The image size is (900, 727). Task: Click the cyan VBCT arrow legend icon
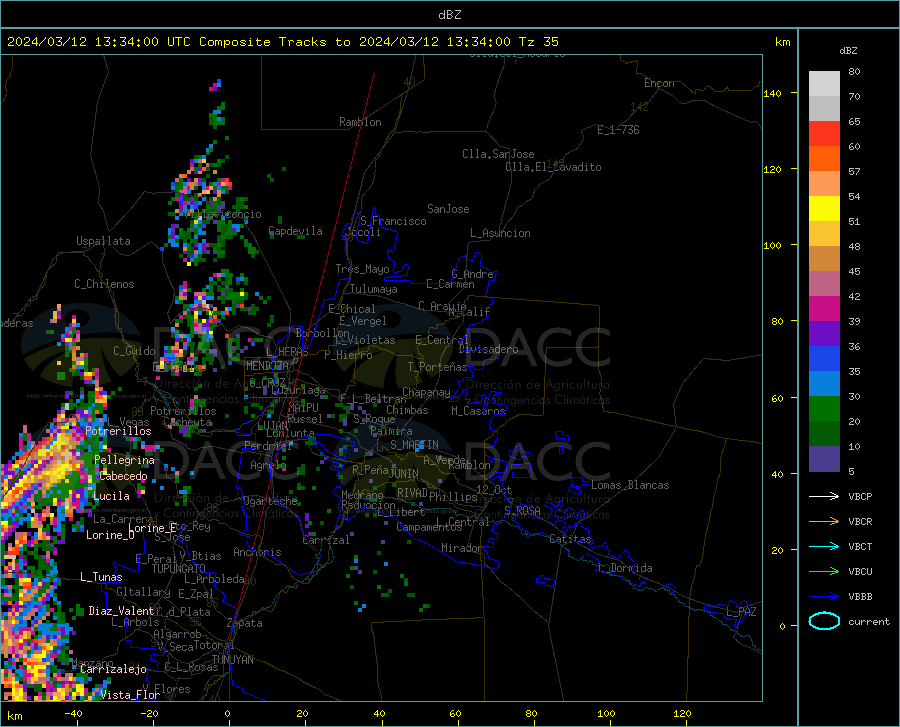click(824, 546)
